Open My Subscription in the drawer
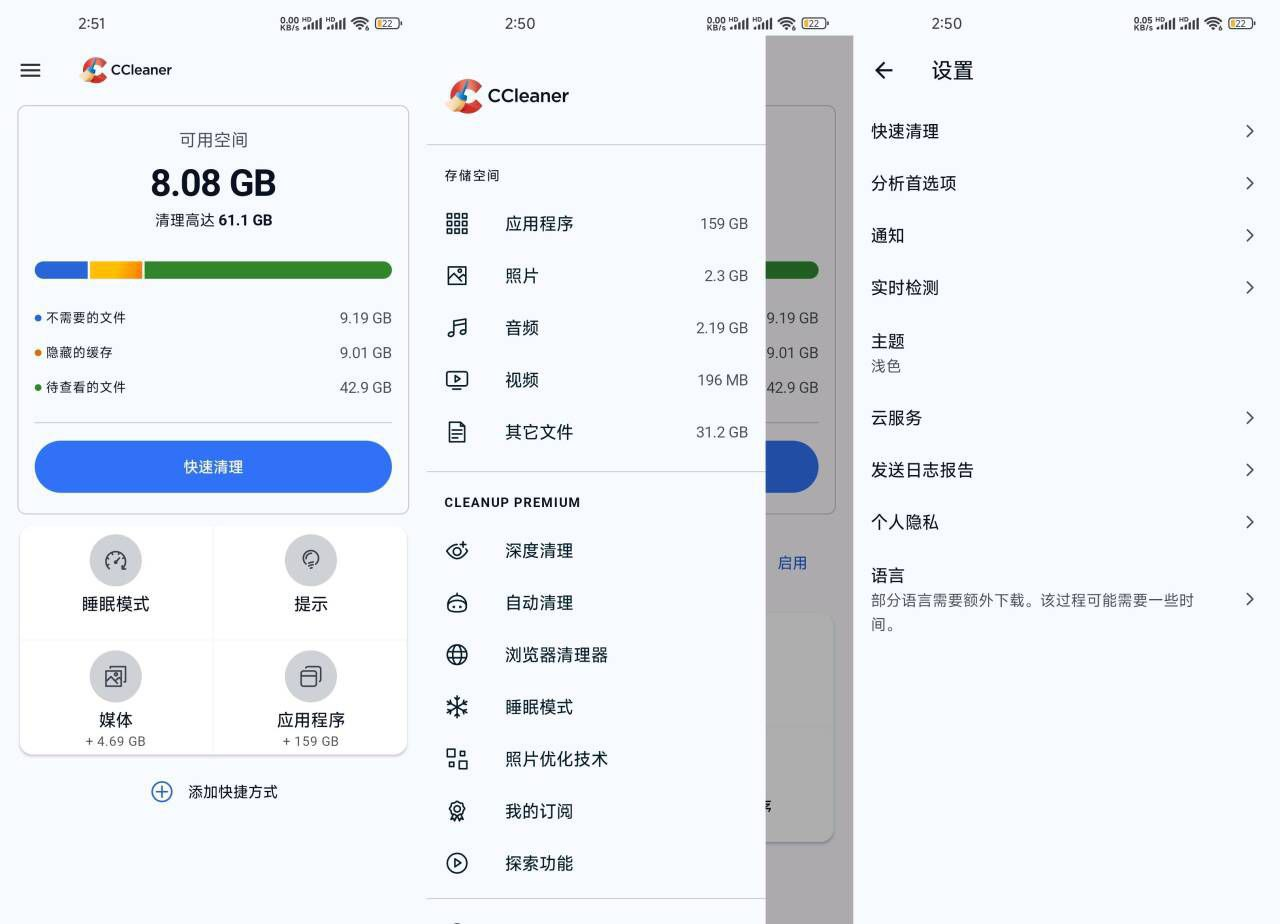The height and width of the screenshot is (924, 1280). [539, 811]
